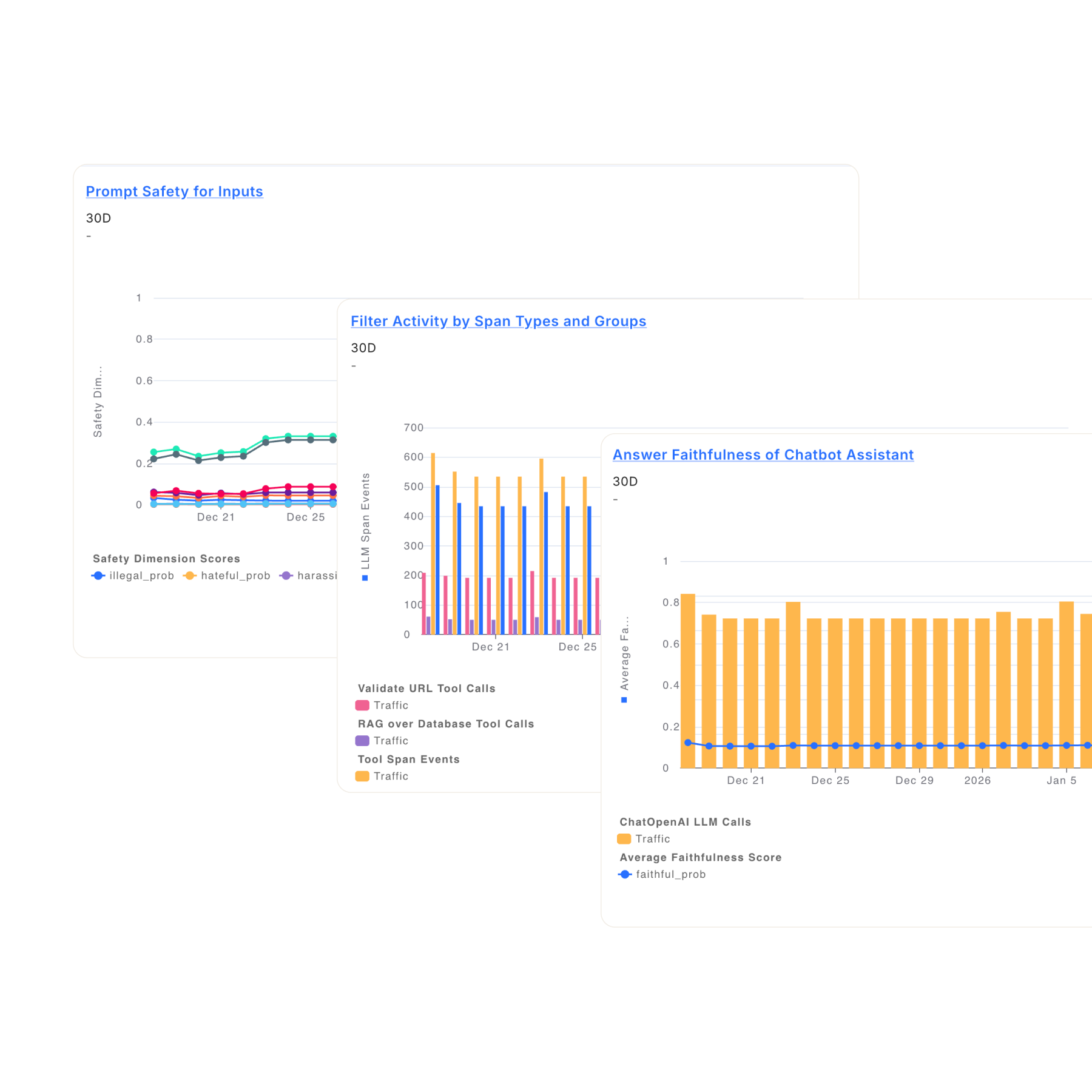Click ChatOpenAI LLM Calls legend heading
The image size is (1092, 1092).
[686, 822]
